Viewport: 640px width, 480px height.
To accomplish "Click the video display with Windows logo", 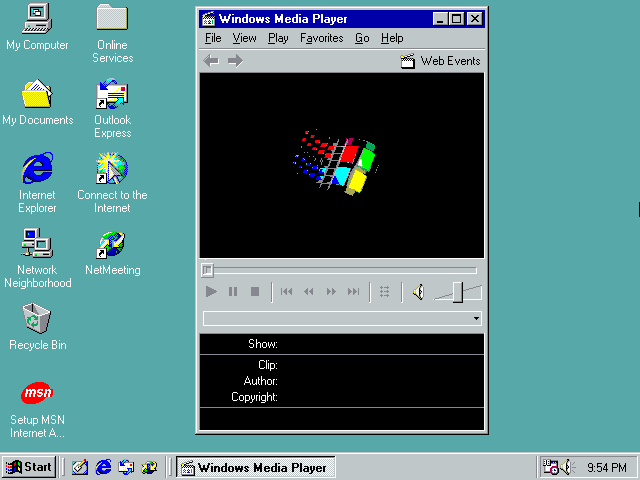I will tap(342, 165).
